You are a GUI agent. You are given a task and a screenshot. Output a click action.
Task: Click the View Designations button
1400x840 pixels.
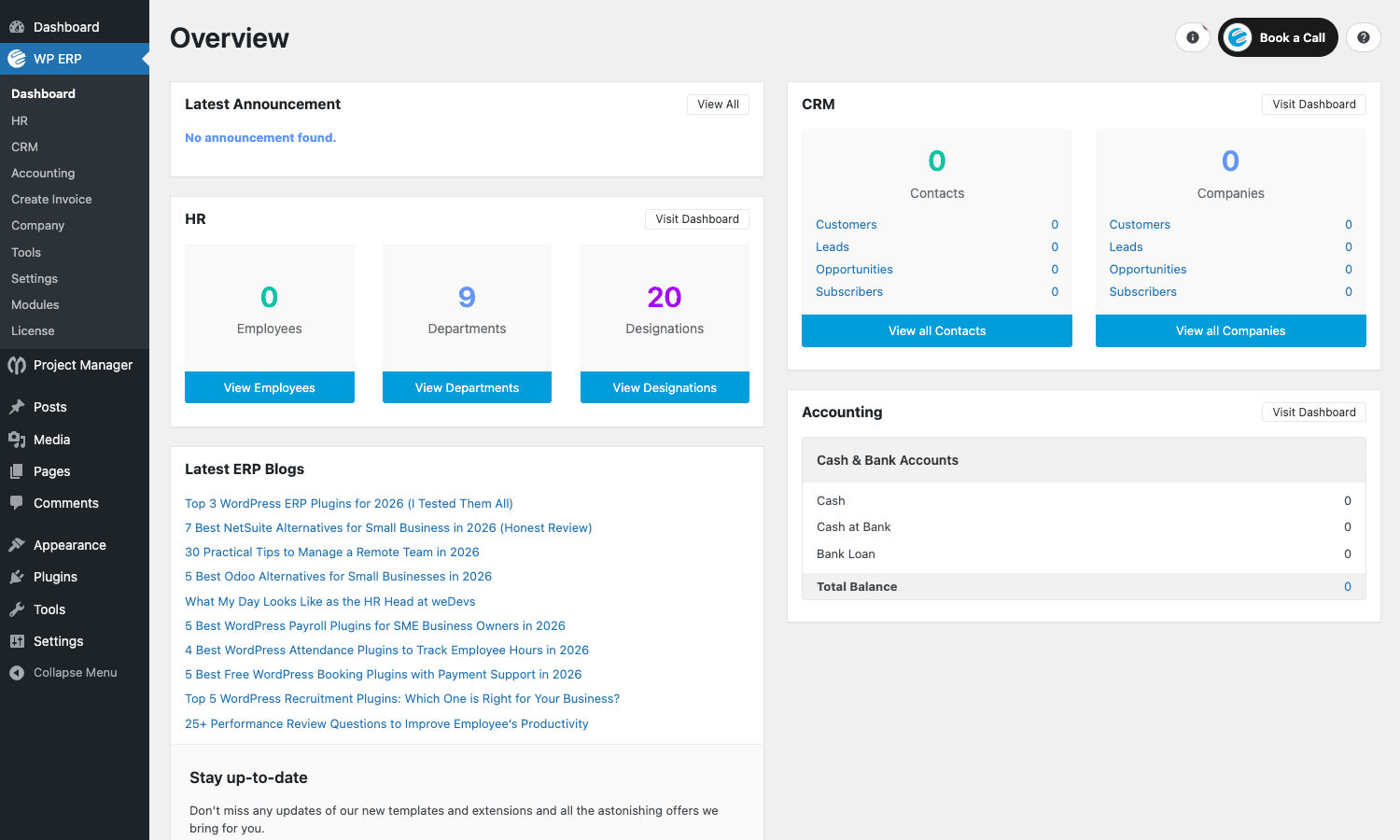665,387
